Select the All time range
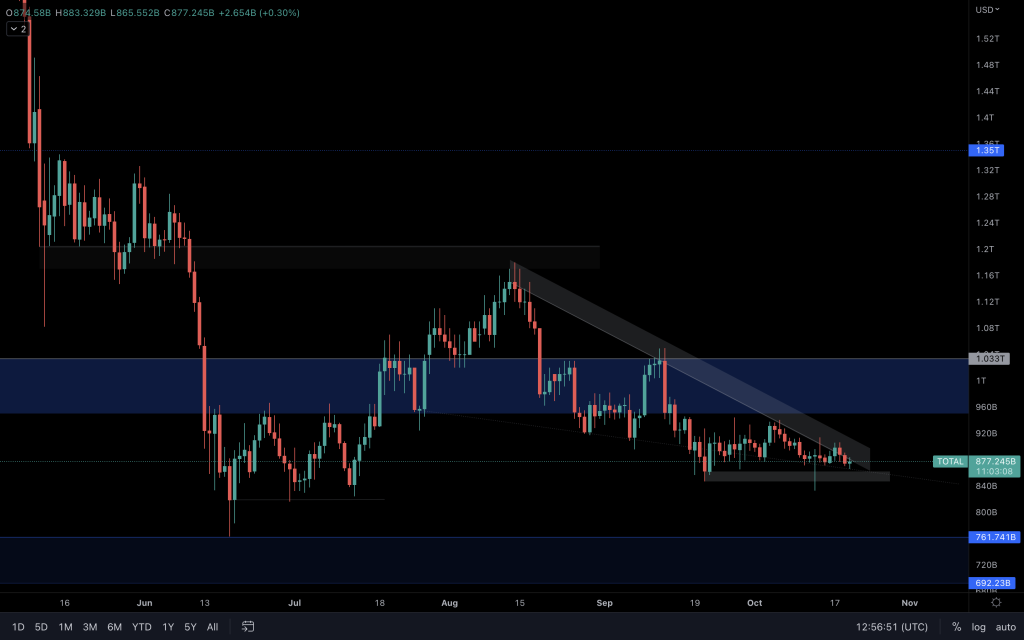The height and width of the screenshot is (640, 1024). coord(212,627)
